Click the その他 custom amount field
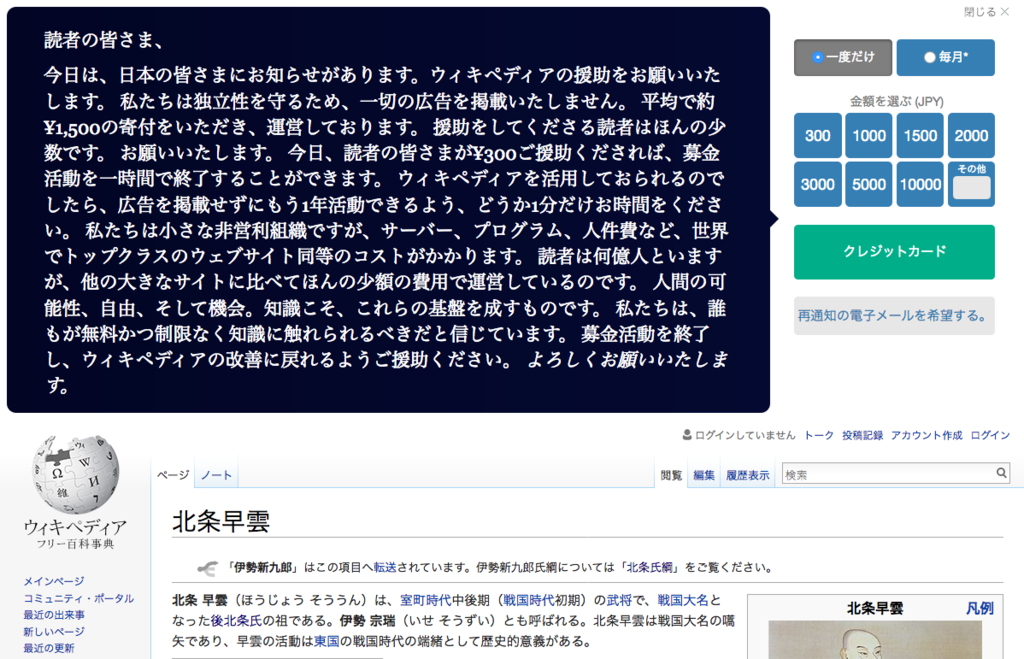This screenshot has width=1024, height=659. 972,188
